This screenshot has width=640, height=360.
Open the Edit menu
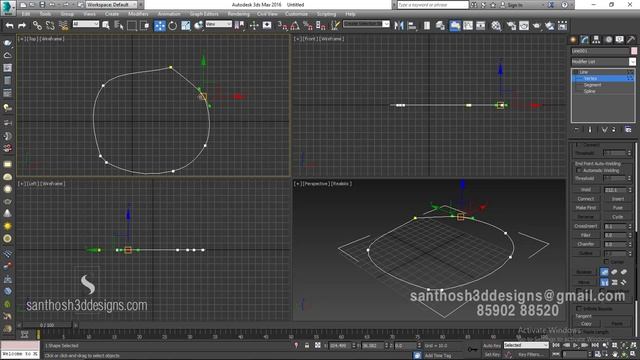point(26,14)
